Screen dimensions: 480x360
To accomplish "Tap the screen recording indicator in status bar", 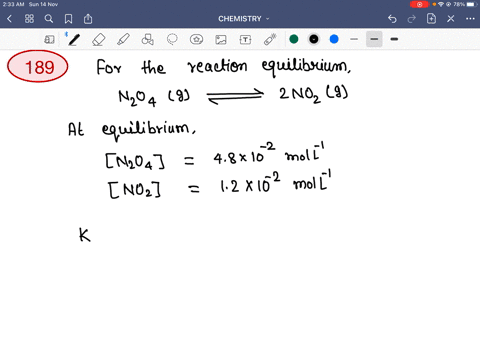I will (419, 4).
